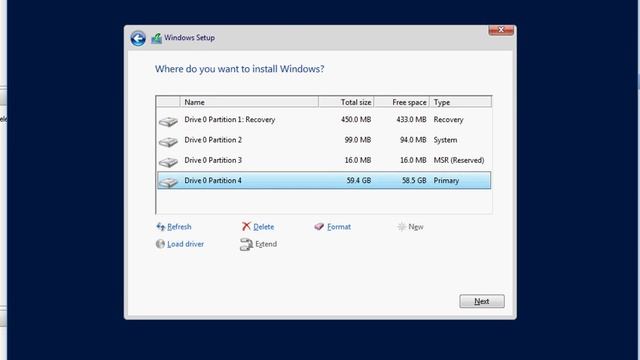Screen dimensions: 640x360
Task: Click the Load driver disc icon
Action: 160,244
